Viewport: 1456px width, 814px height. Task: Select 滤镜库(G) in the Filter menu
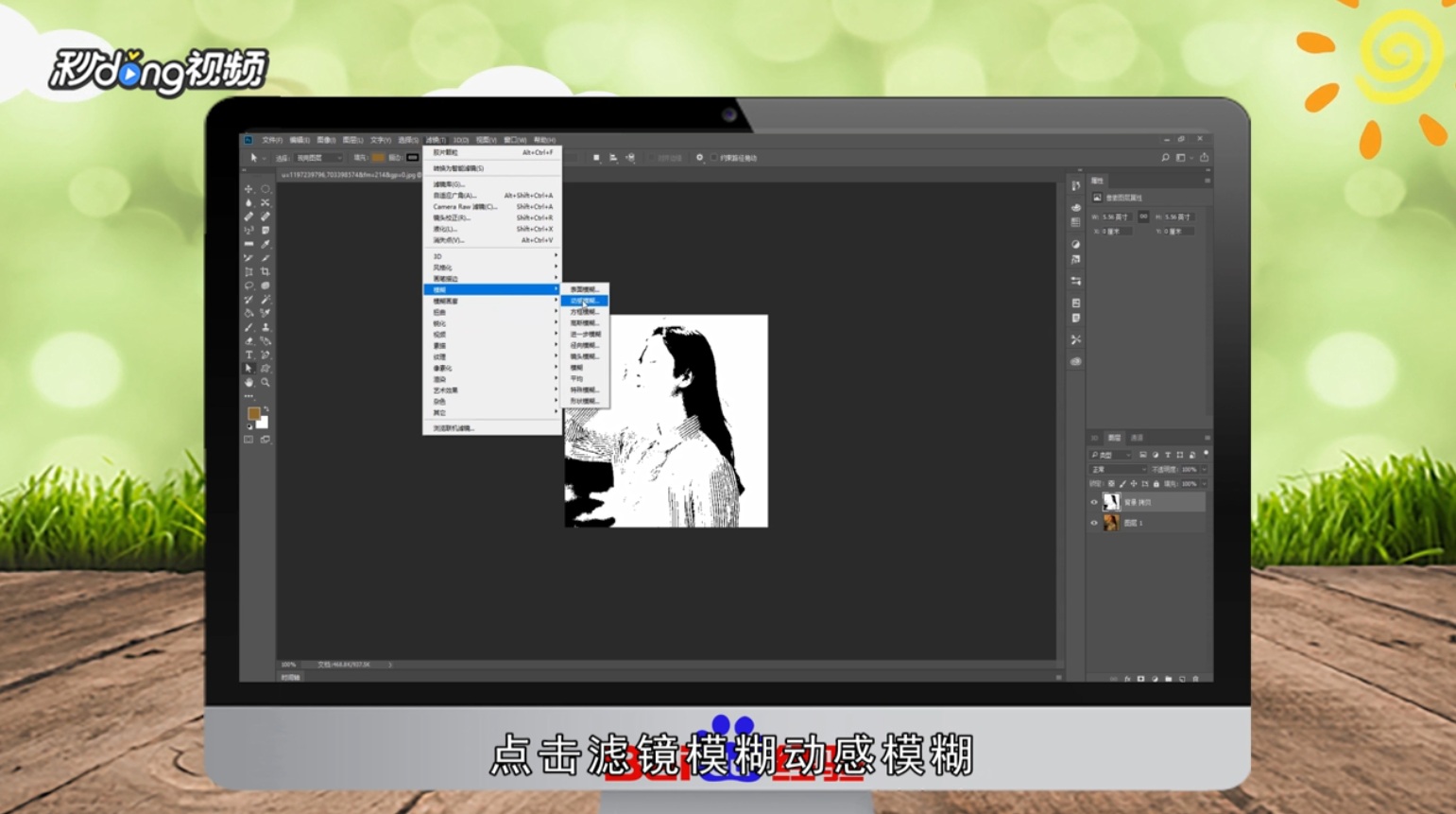pyautogui.click(x=491, y=184)
